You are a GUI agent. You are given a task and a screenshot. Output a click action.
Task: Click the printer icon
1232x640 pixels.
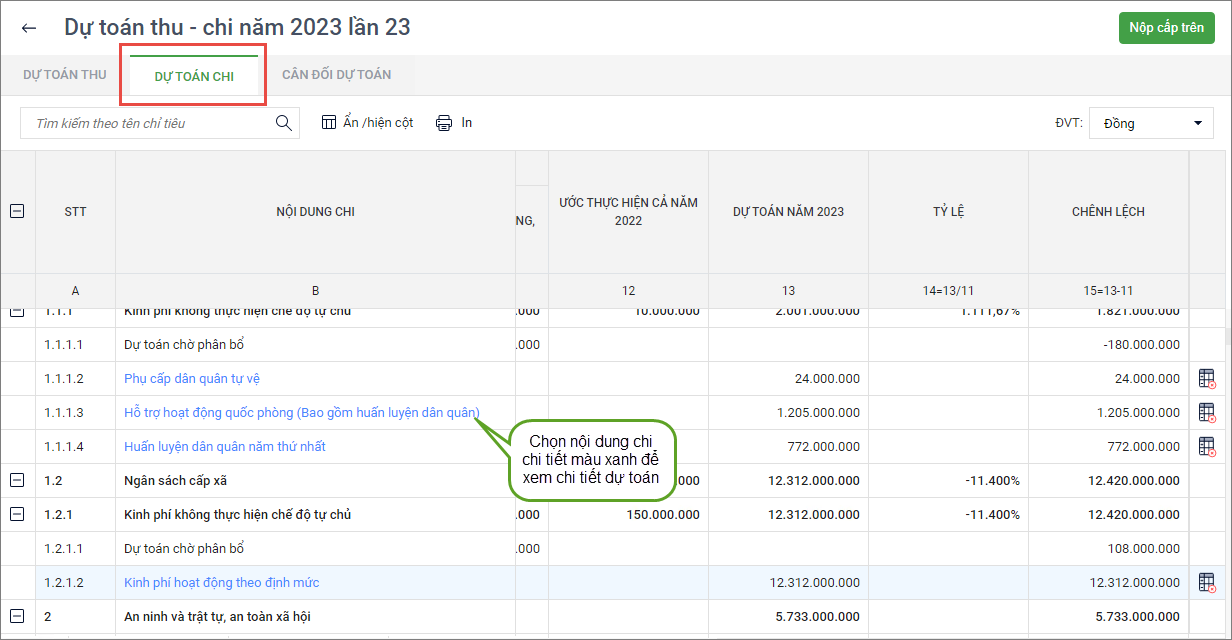click(444, 123)
